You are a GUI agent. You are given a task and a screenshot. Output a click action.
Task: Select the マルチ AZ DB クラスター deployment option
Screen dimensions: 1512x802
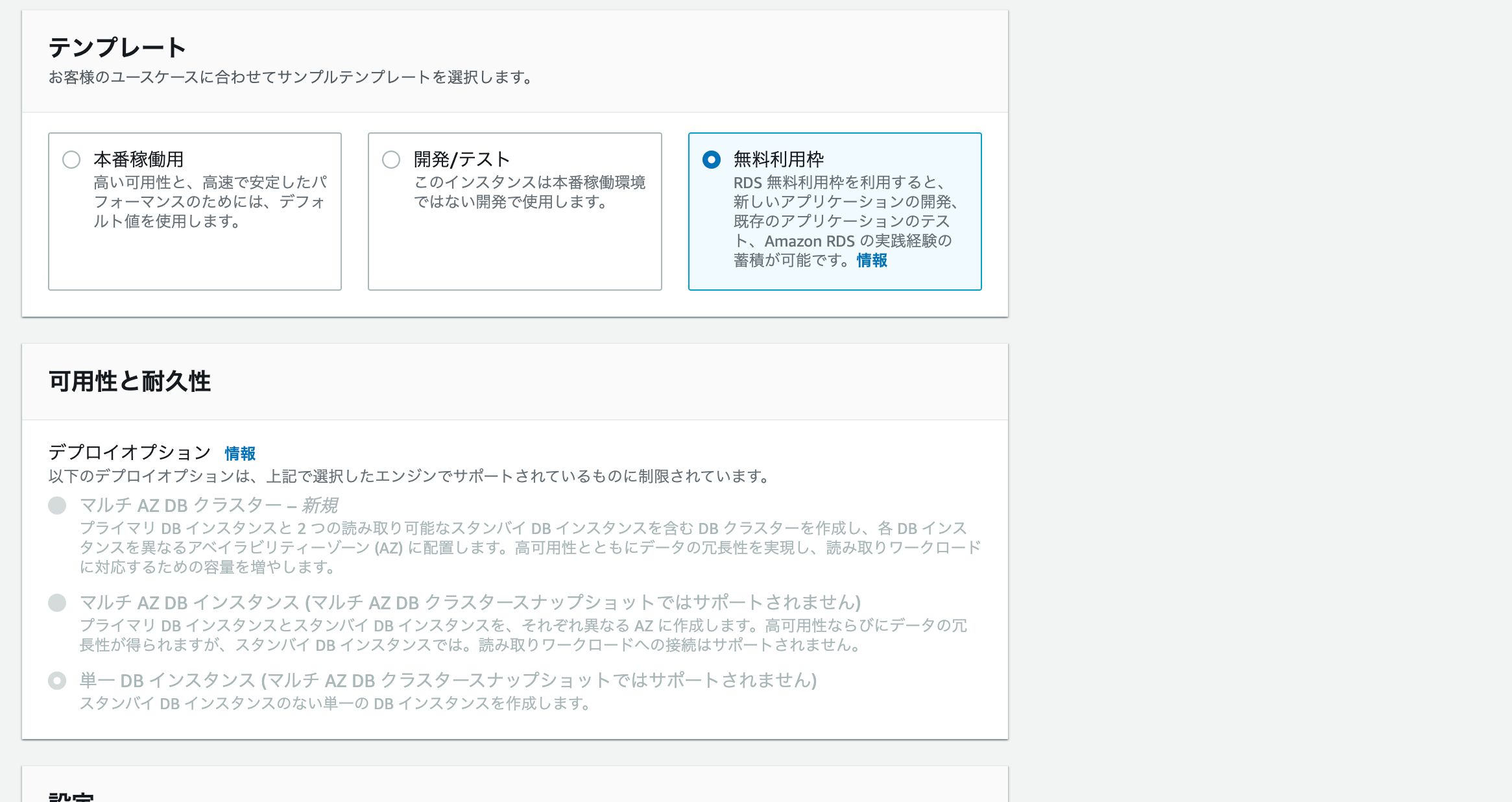58,505
